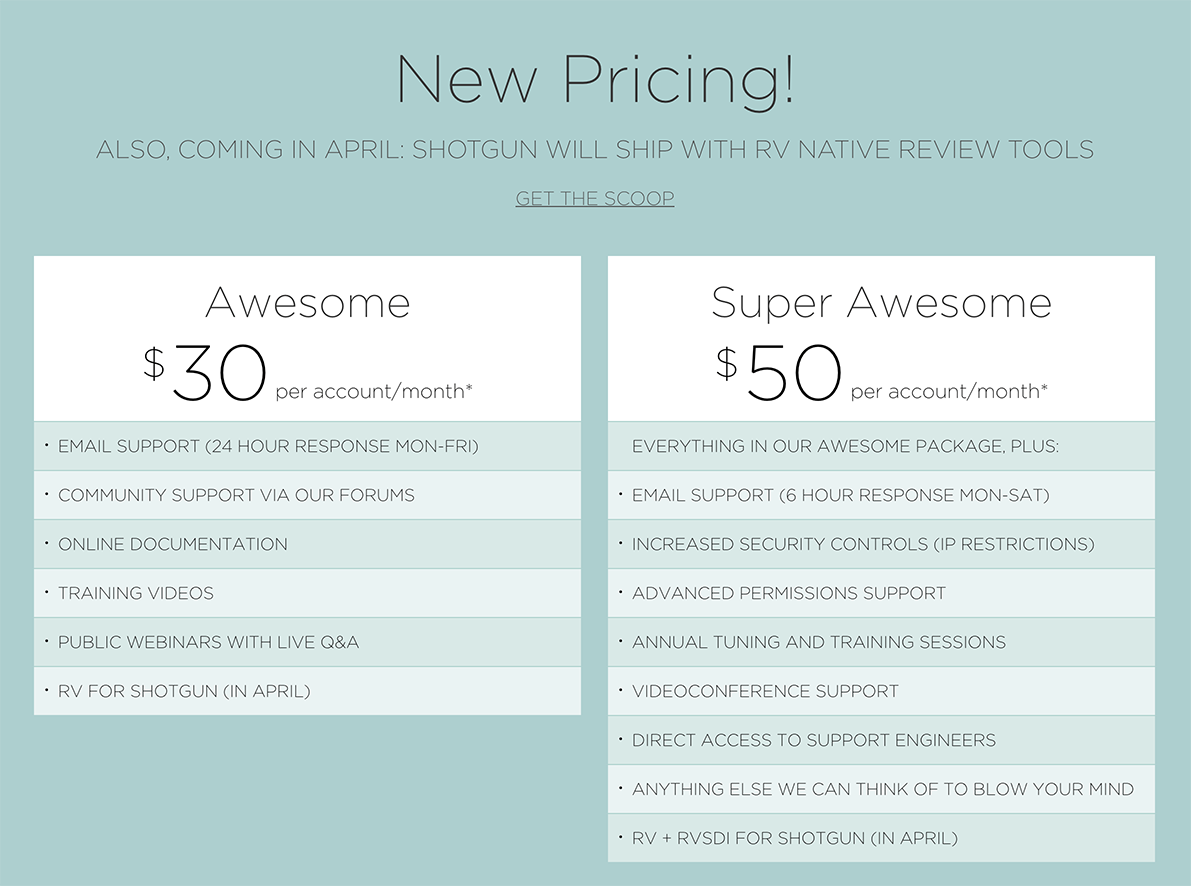Click the $30 per account/month price

308,372
